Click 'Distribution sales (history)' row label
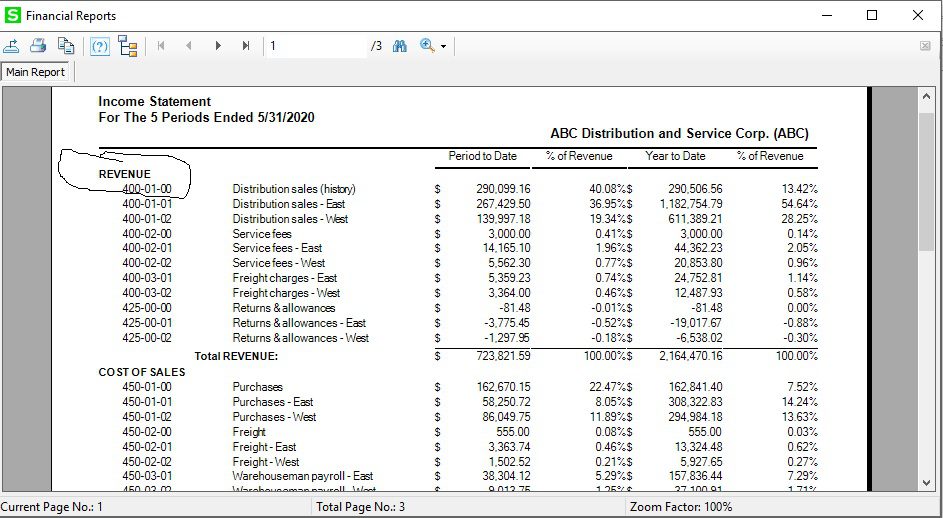The image size is (943, 518). (294, 189)
